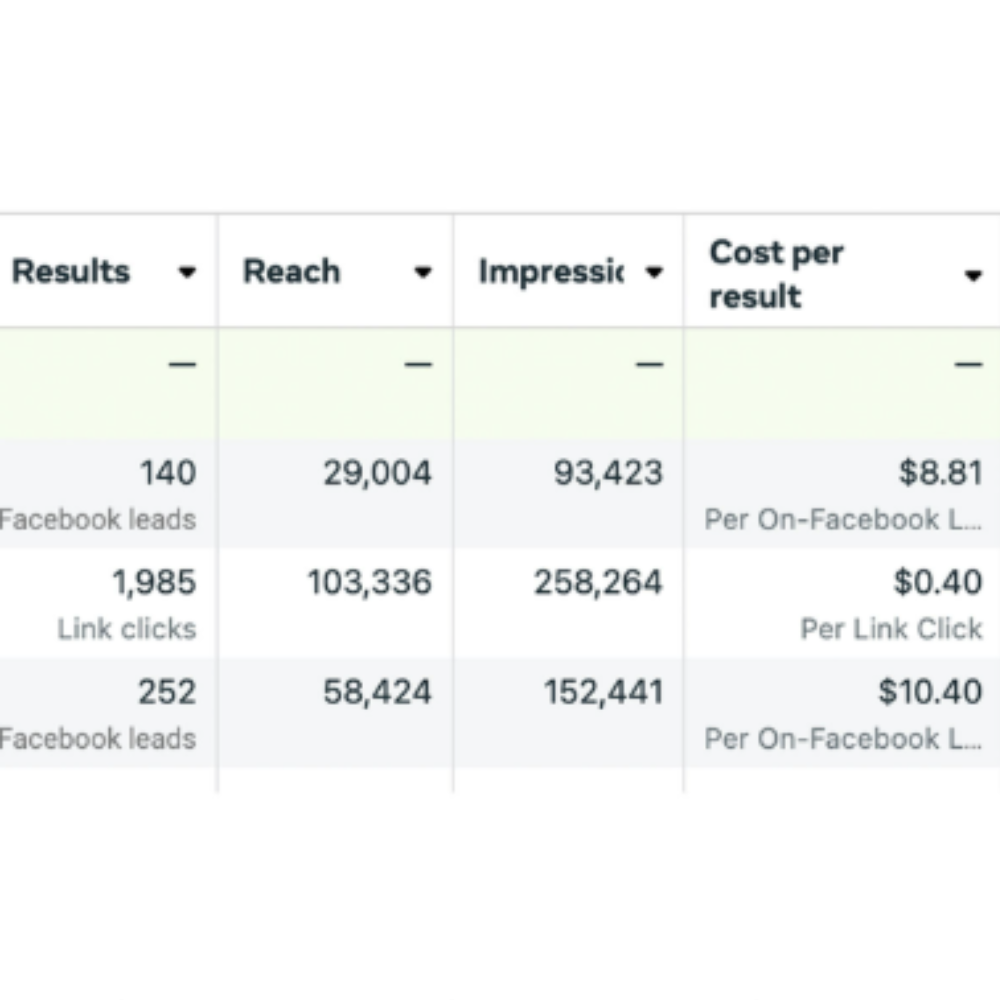Image resolution: width=1000 pixels, height=1000 pixels.
Task: Open the Impressions column dropdown arrow
Action: click(x=655, y=273)
